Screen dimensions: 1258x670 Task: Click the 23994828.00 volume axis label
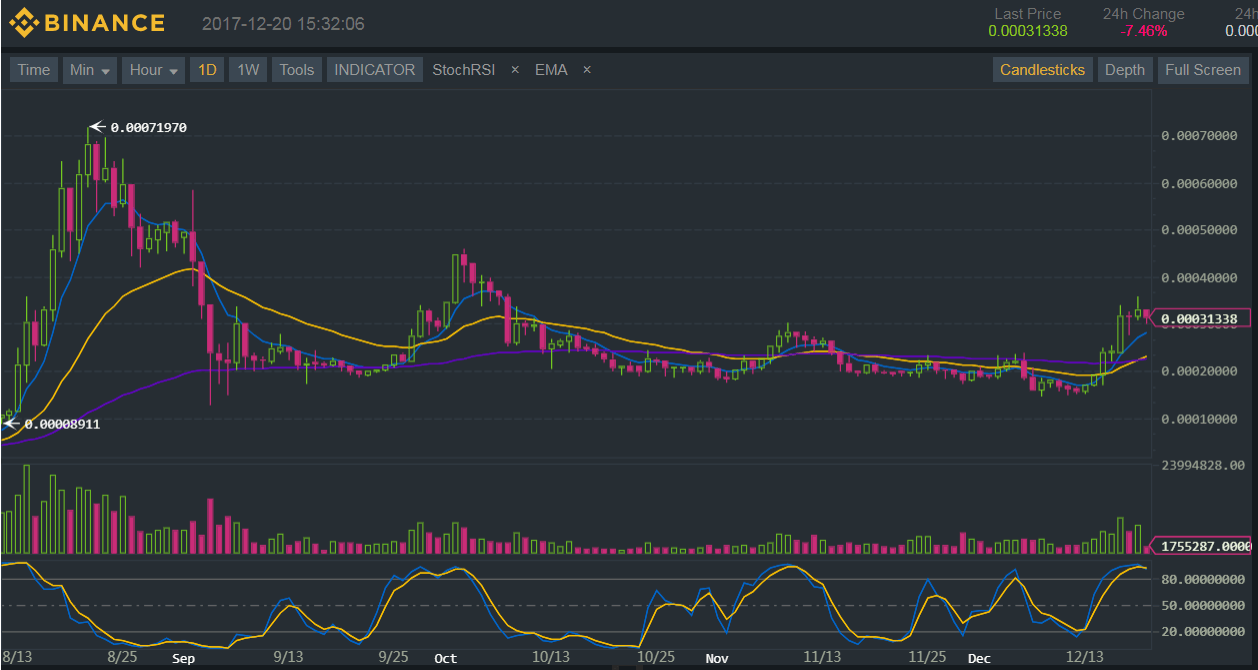click(1203, 465)
